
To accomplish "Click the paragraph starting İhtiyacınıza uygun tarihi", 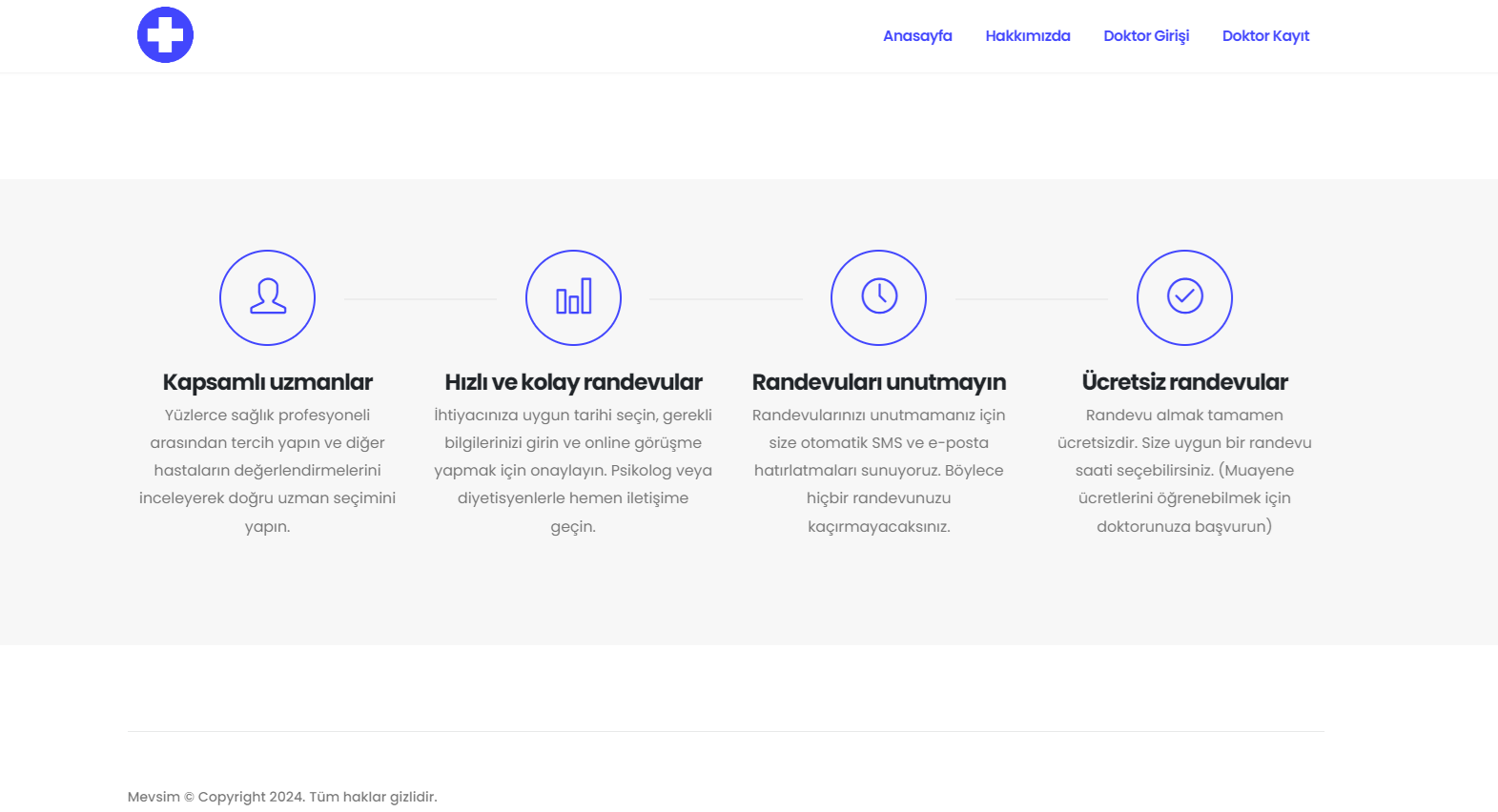I will pos(573,471).
